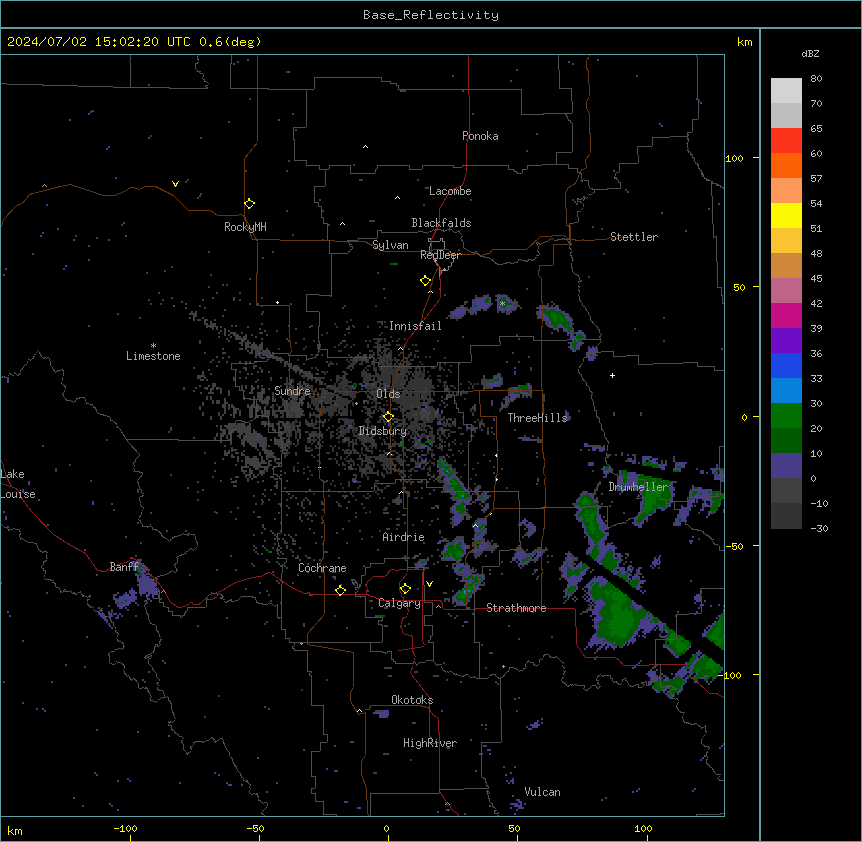Click the yellow diamond marker near Cochrane

(340, 590)
